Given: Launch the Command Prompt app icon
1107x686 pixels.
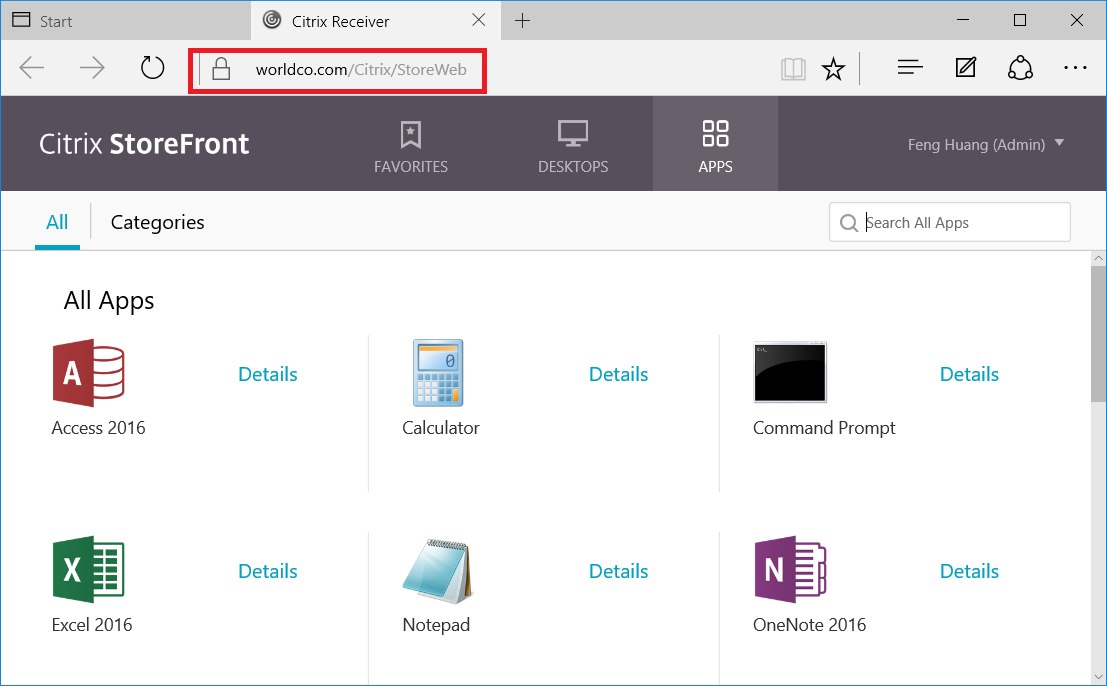Looking at the screenshot, I should [789, 372].
